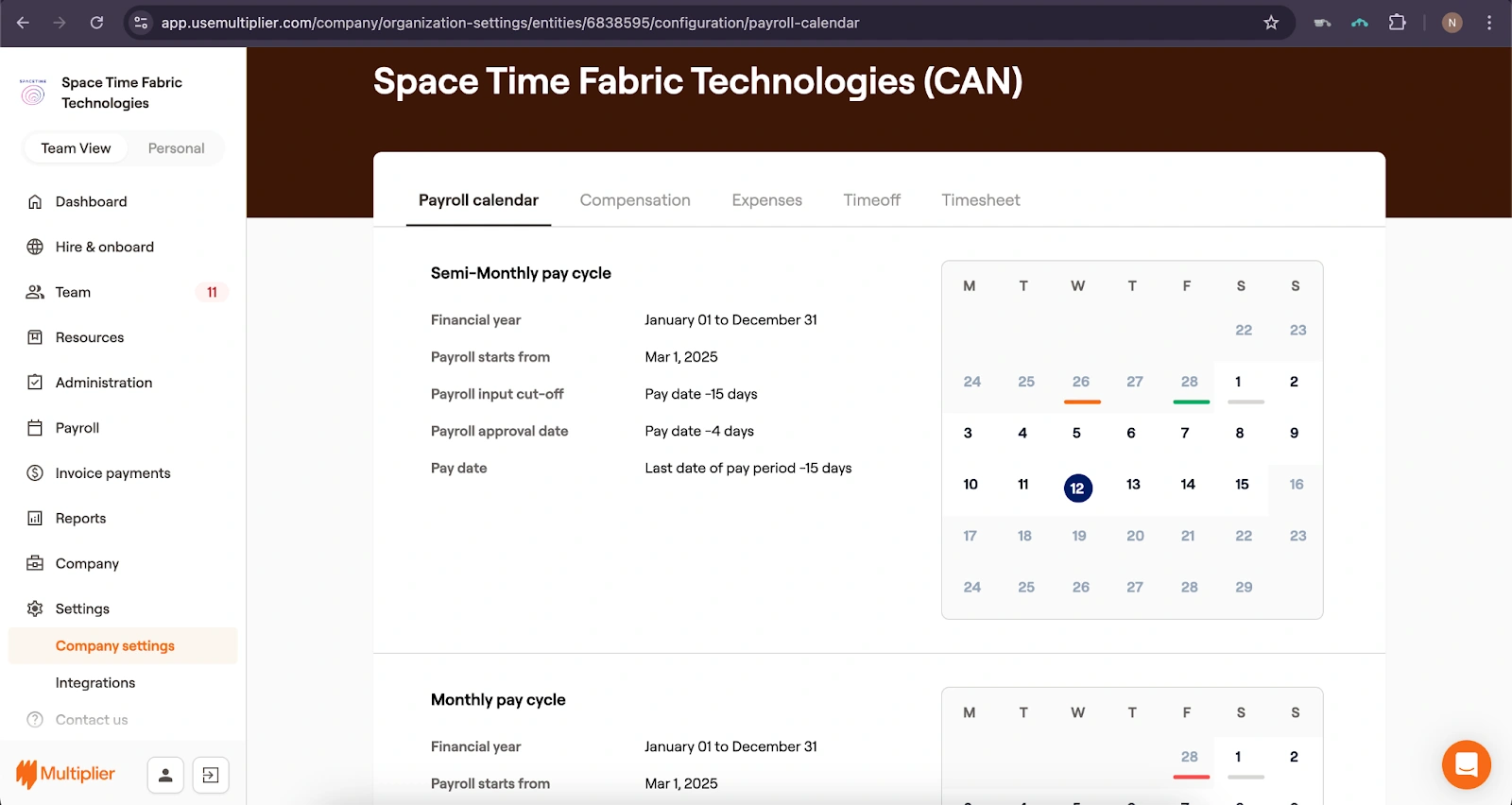Open Chrome three-dot menu
The height and width of the screenshot is (805, 1512).
(x=1489, y=23)
